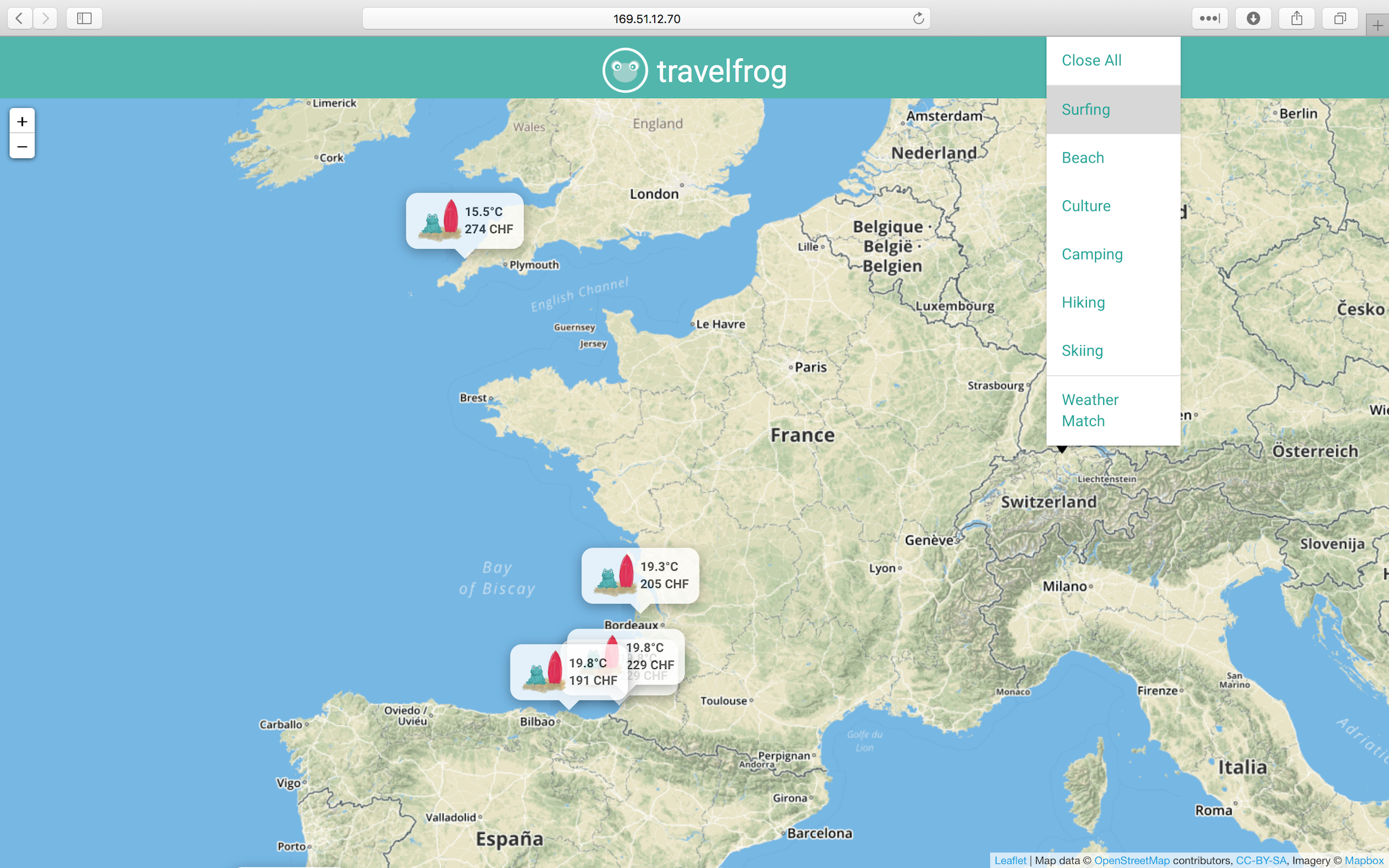Open the 19.3°C 205 CHF marker popup
This screenshot has height=868, width=1389.
click(x=640, y=575)
